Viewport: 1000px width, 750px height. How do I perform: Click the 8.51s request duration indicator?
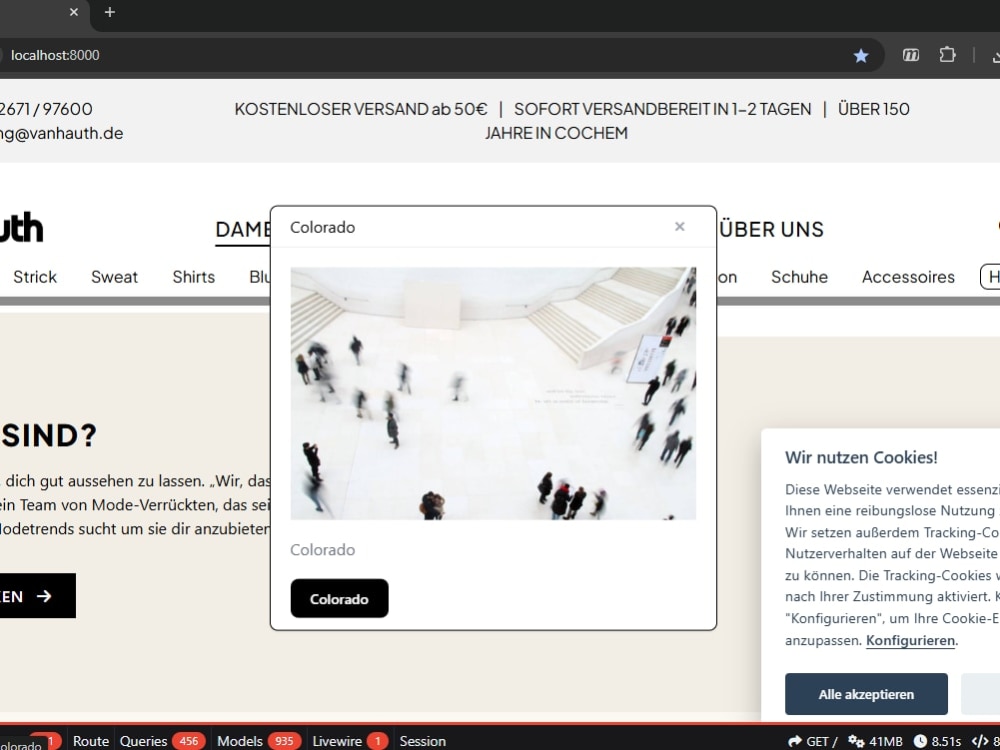(937, 741)
